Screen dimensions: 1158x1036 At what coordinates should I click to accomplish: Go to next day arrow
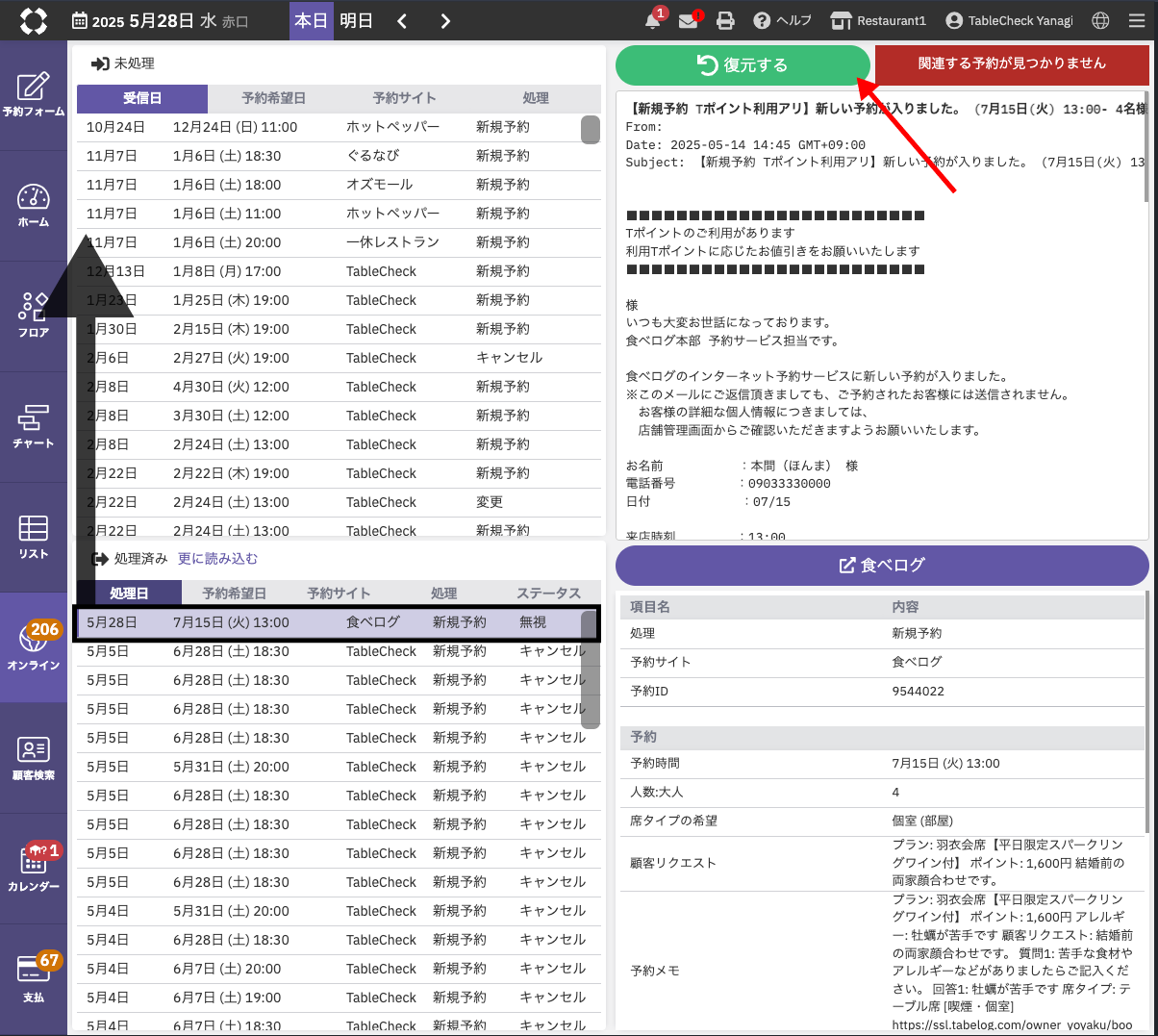[x=445, y=21]
